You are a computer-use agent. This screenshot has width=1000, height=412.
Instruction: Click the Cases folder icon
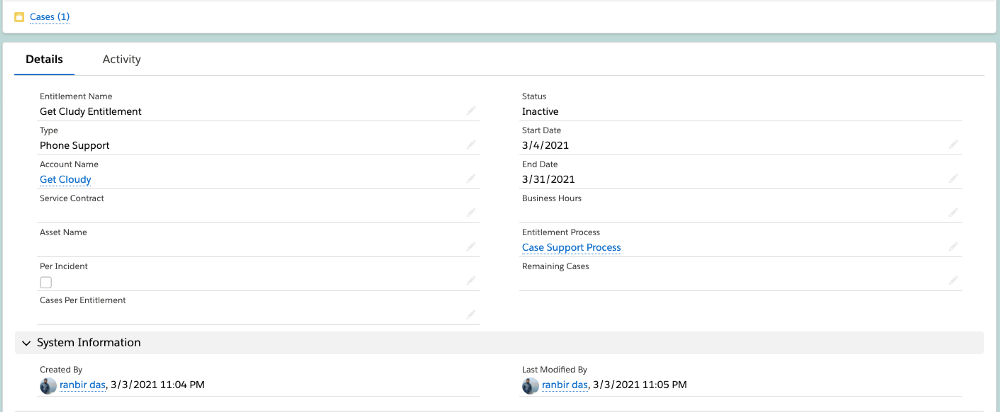pos(19,17)
